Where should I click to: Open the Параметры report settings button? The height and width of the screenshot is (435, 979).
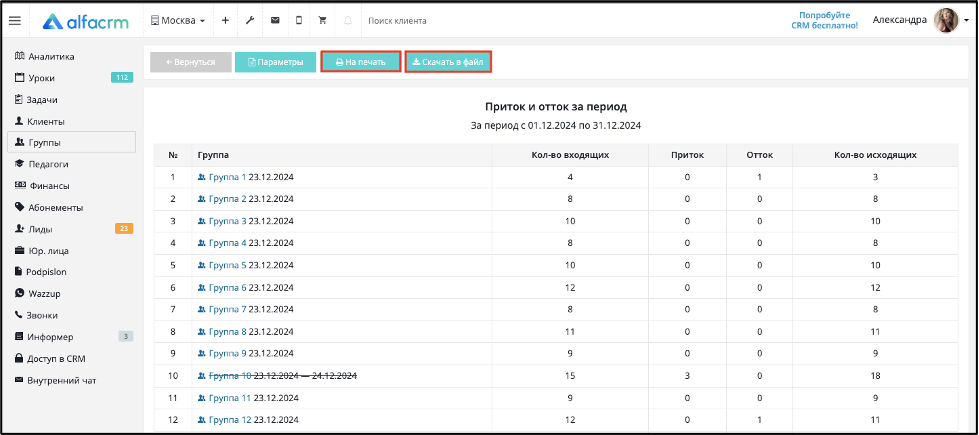pos(275,62)
